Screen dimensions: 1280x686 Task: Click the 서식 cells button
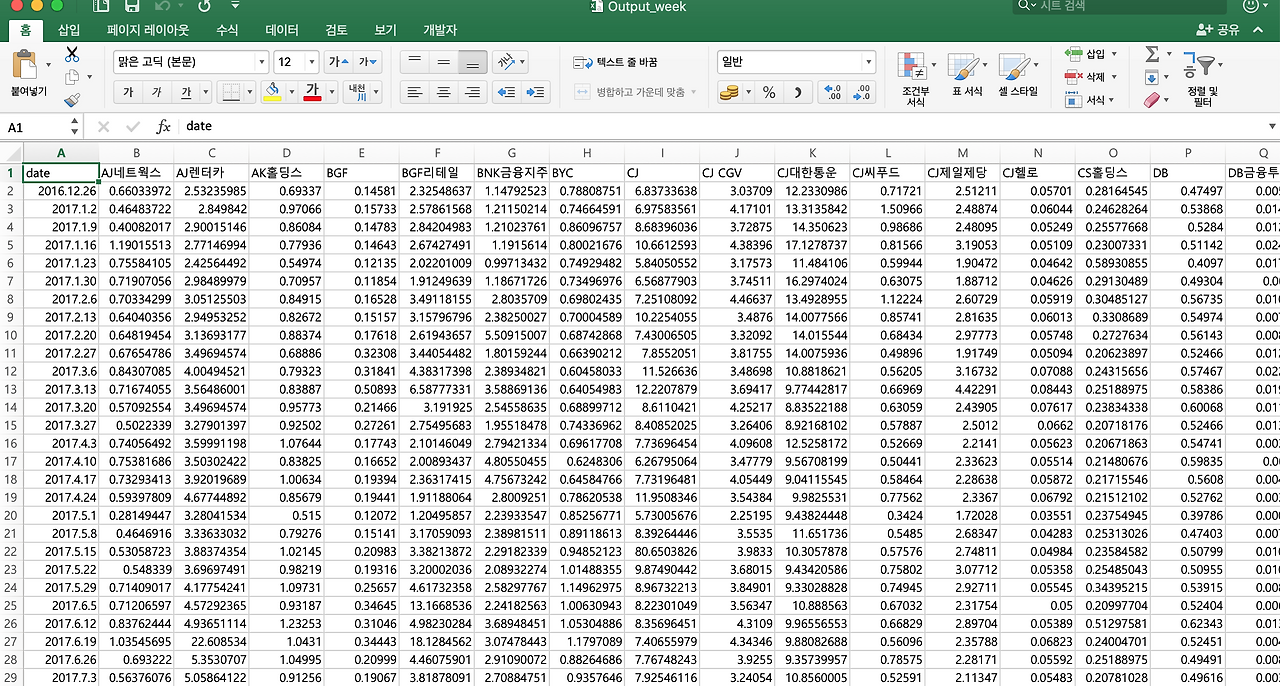(1089, 100)
